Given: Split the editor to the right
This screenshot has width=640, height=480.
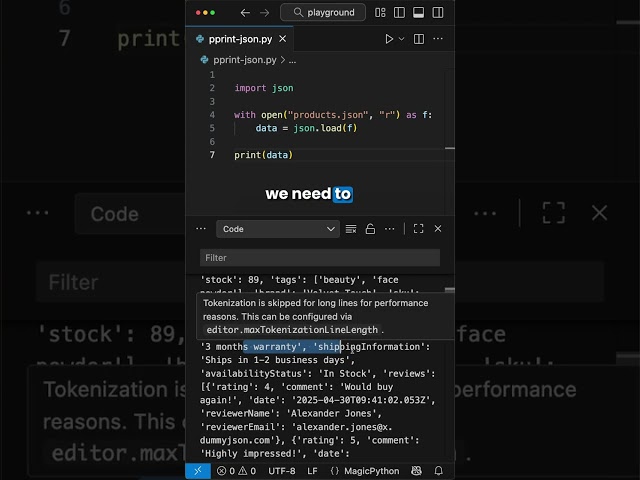Looking at the screenshot, I should coord(419,39).
